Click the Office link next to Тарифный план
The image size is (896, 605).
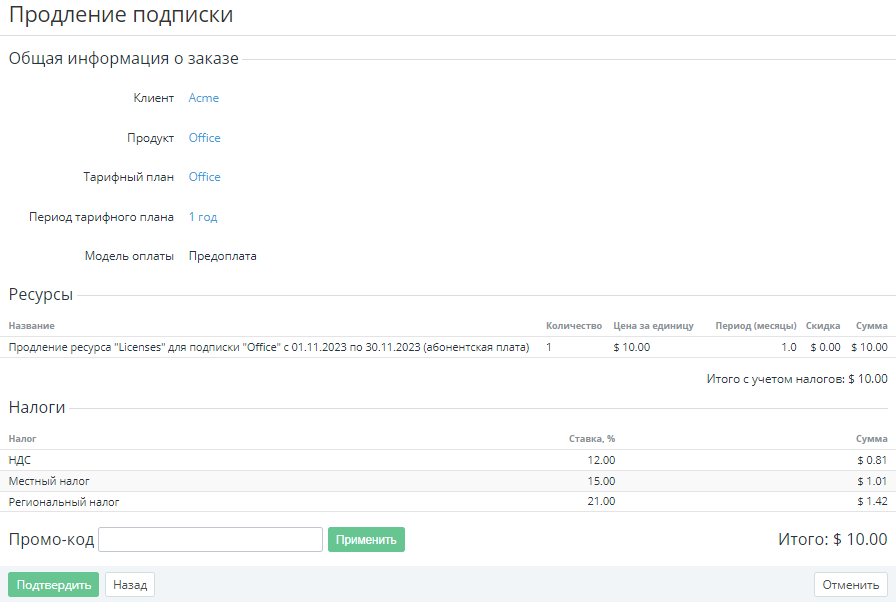[x=204, y=177]
